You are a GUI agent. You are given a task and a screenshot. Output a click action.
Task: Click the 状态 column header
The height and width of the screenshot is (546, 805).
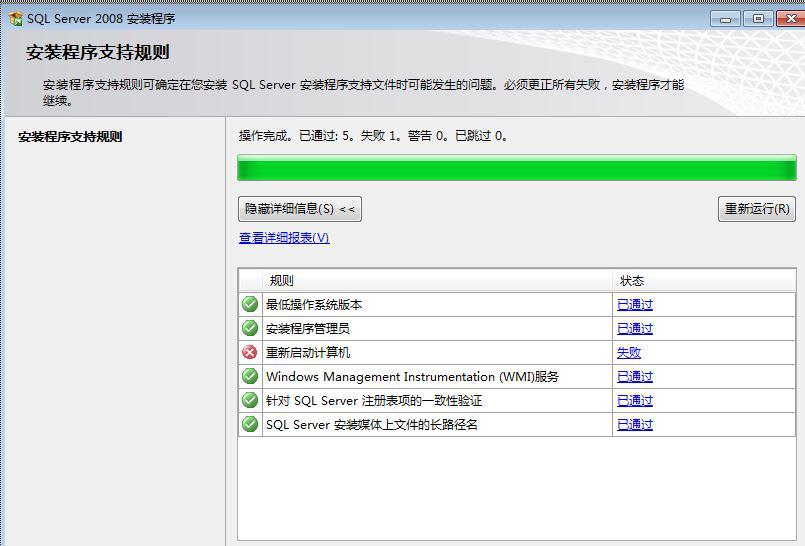[704, 280]
